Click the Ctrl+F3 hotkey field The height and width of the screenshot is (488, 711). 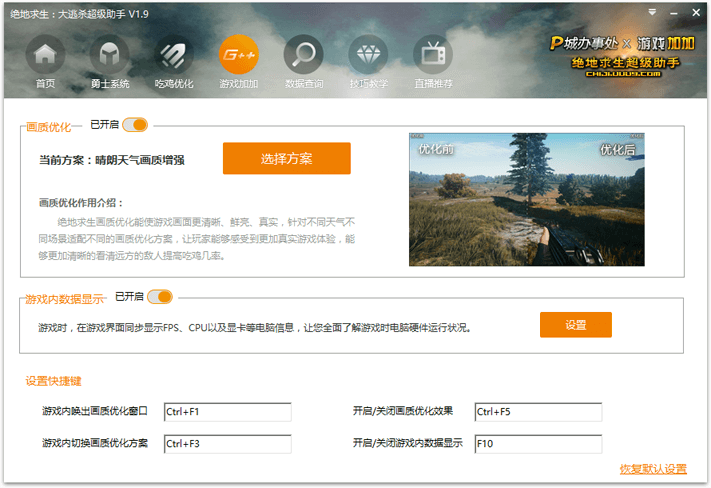(x=228, y=444)
